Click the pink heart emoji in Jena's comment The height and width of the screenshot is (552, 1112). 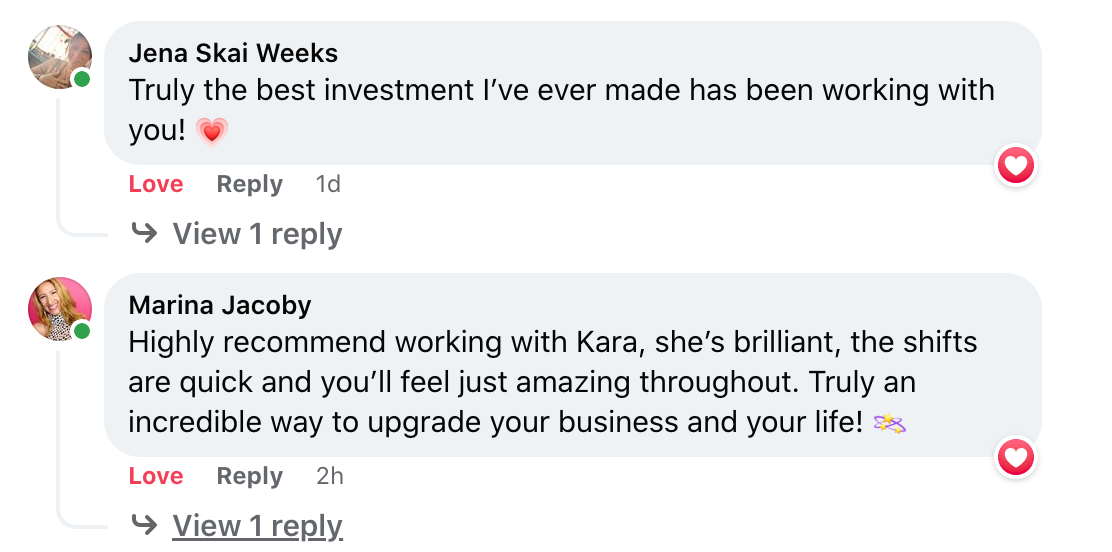coord(211,131)
